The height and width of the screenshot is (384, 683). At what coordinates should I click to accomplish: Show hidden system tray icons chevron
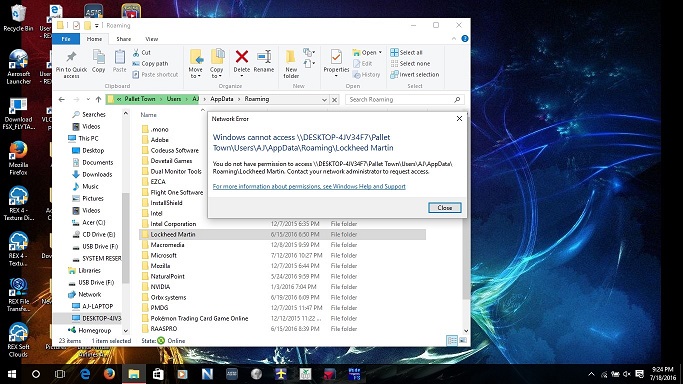coord(591,374)
